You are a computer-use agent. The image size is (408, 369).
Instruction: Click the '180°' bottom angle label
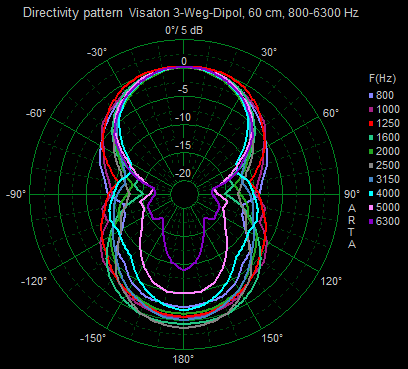[x=184, y=360]
